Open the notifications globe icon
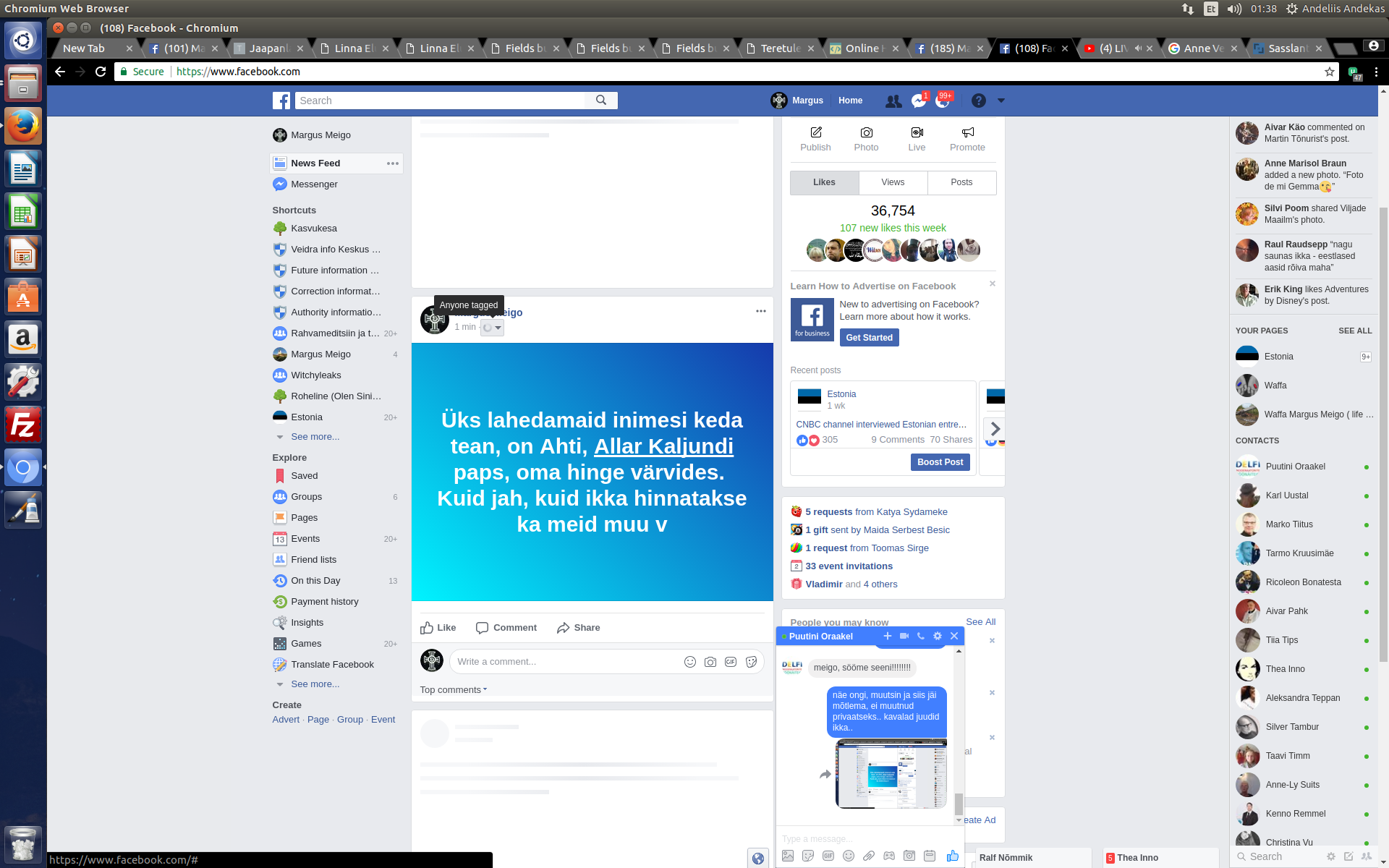This screenshot has height=868, width=1389. tap(942, 101)
